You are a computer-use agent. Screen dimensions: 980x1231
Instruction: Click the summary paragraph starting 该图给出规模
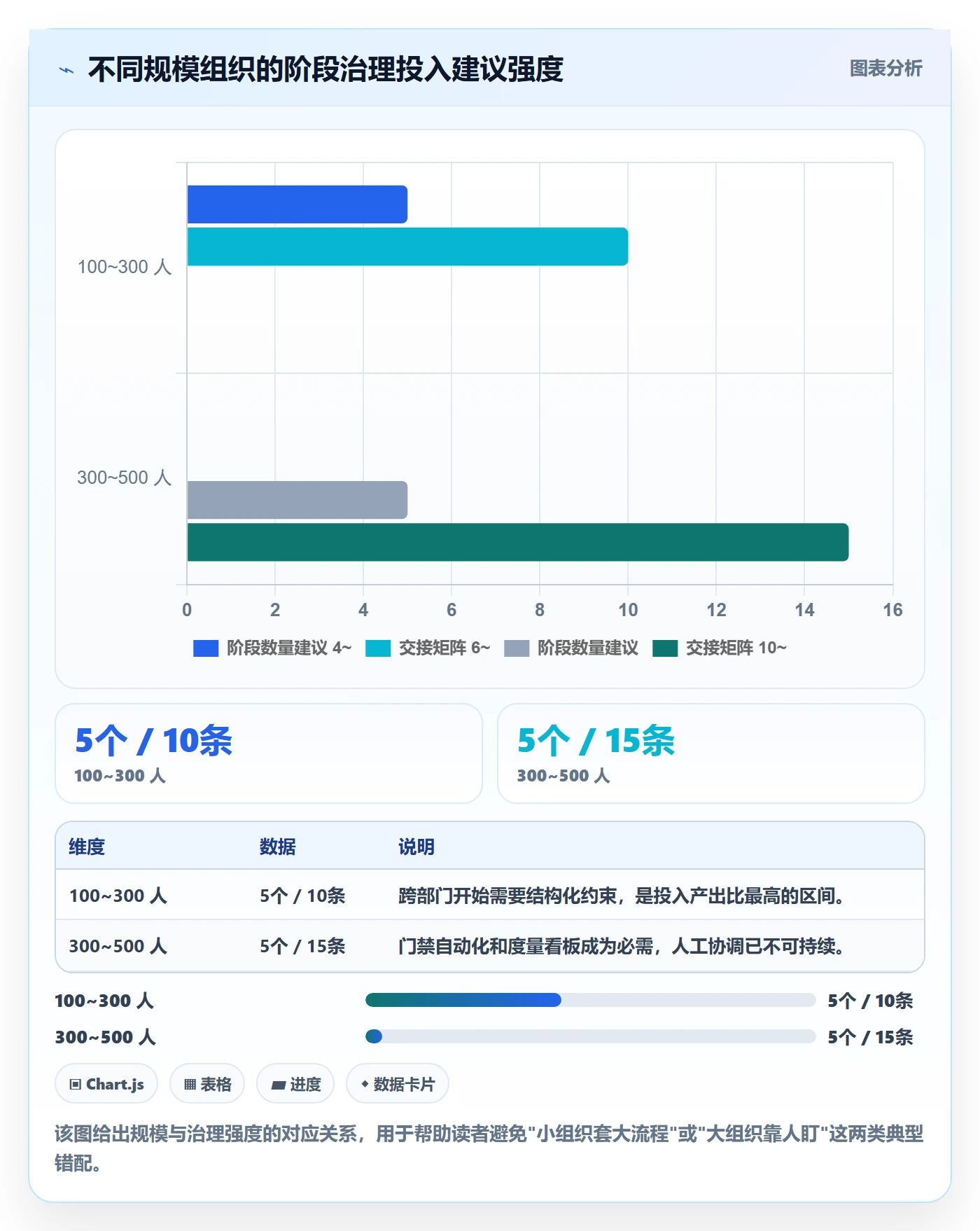pyautogui.click(x=489, y=1148)
